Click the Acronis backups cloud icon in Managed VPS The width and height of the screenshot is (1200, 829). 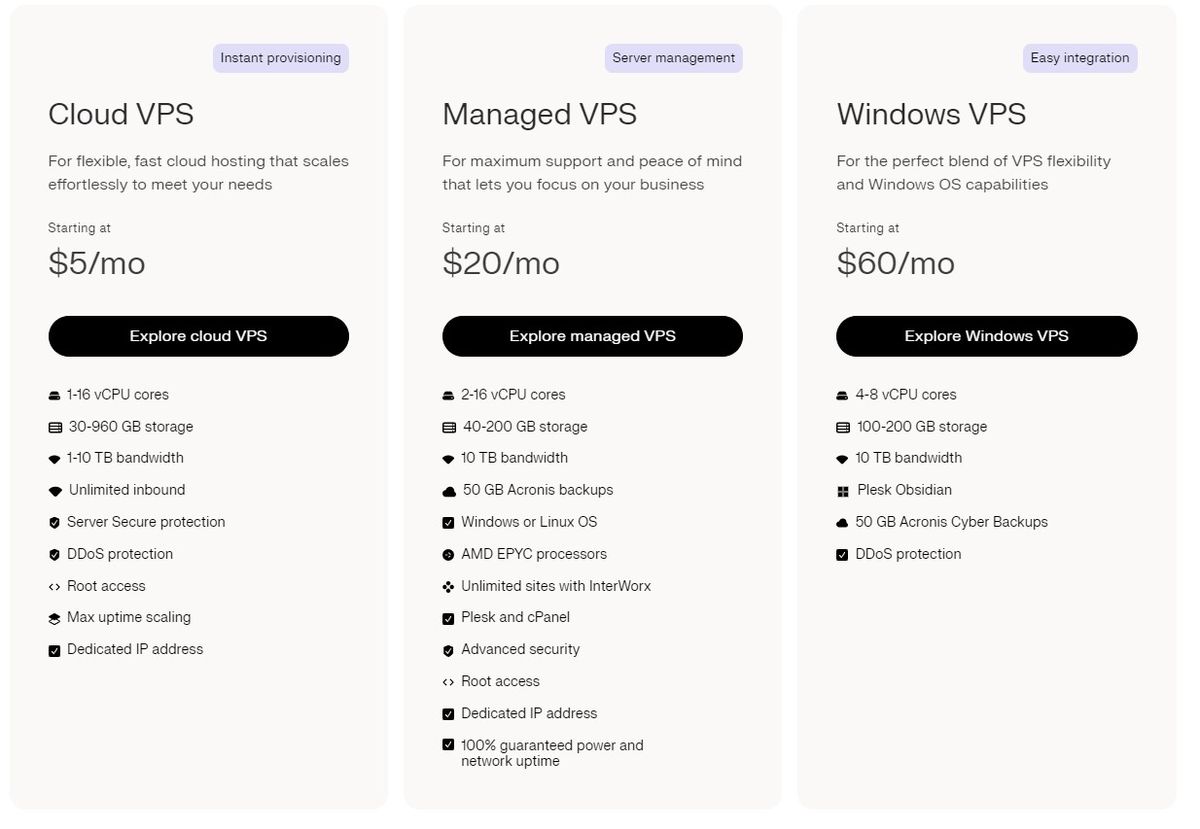point(448,490)
